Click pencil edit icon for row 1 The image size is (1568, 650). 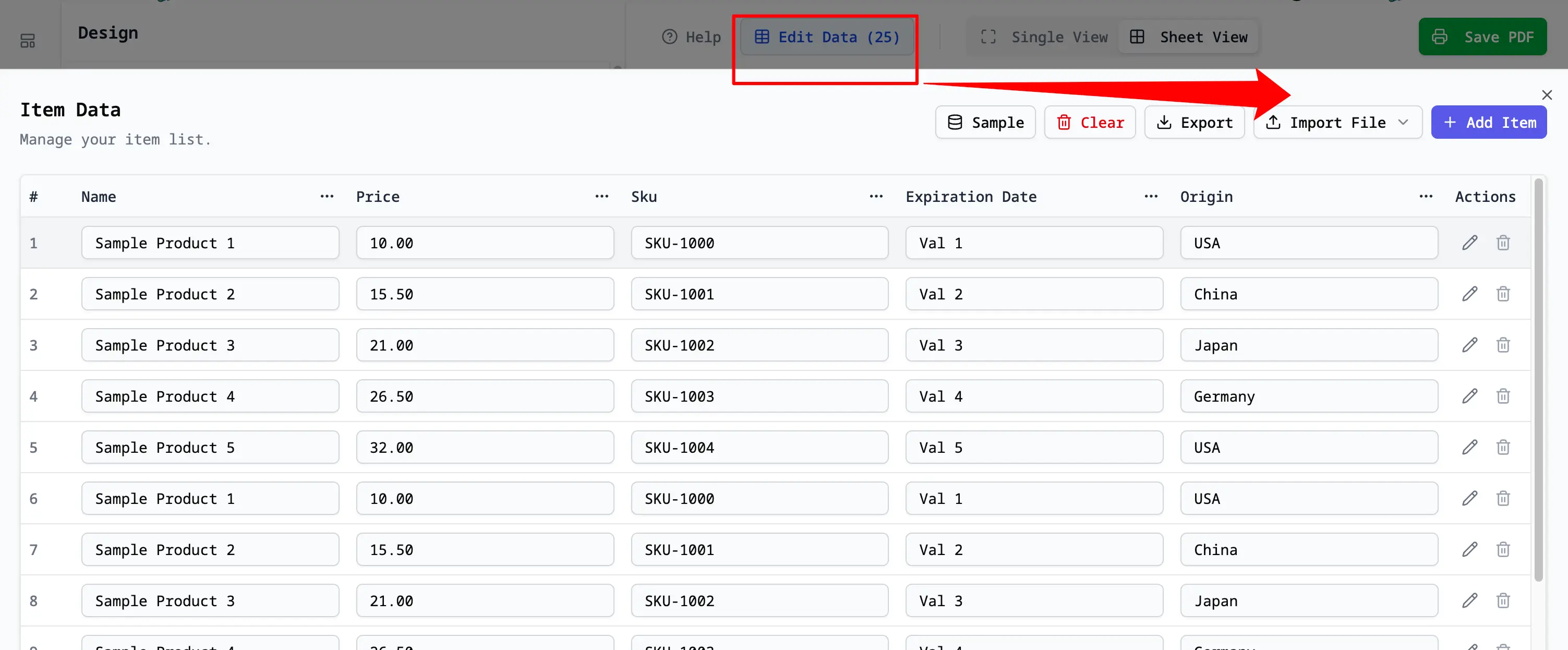point(1469,243)
